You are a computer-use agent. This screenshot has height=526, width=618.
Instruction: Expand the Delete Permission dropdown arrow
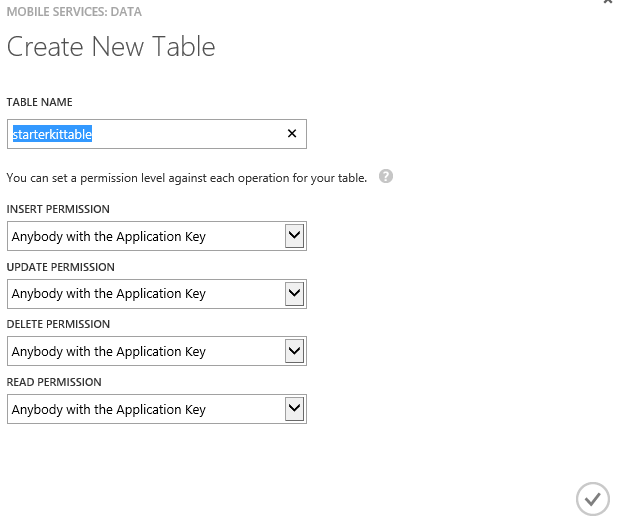(x=294, y=351)
